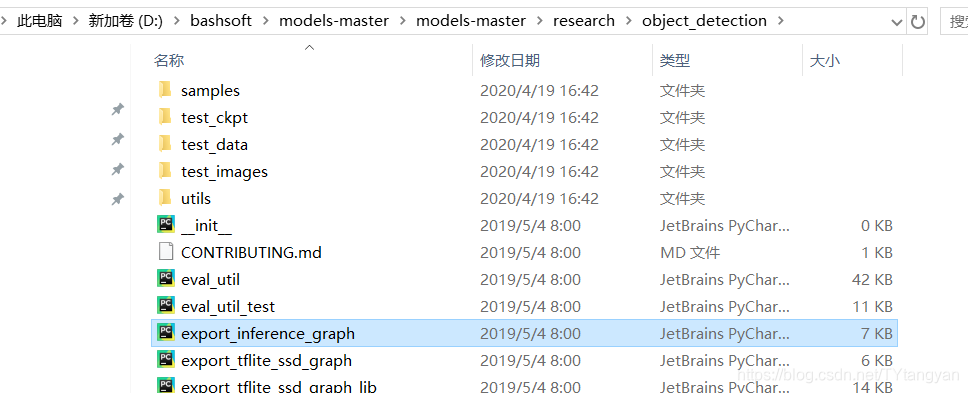This screenshot has width=968, height=393.
Task: Navigate to research in breadcrumb
Action: pos(584,21)
